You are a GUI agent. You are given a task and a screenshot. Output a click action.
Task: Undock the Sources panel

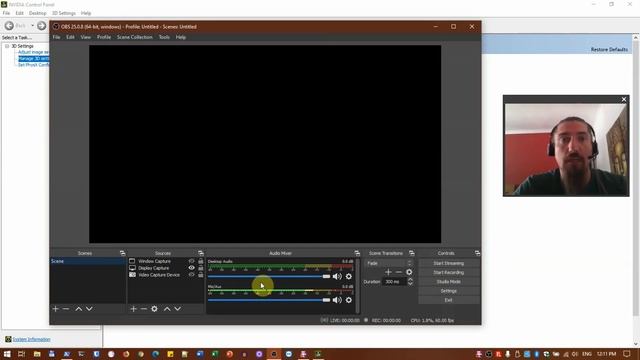coord(200,253)
